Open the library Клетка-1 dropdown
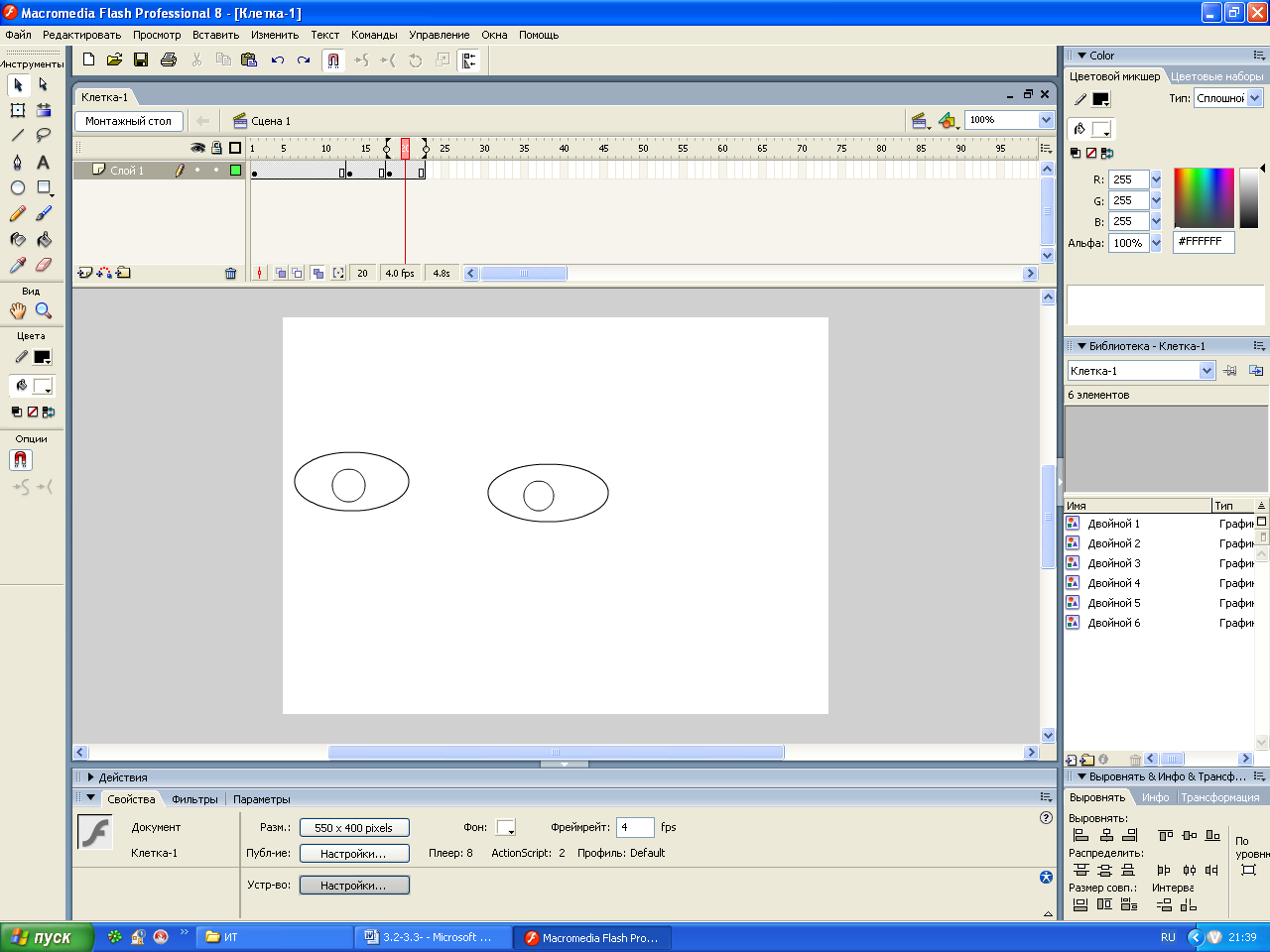1270x952 pixels. tap(1207, 371)
